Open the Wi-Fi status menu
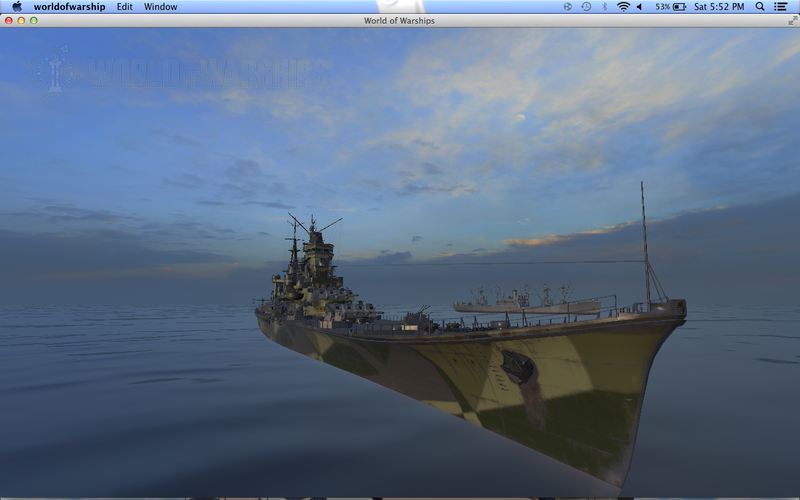Image resolution: width=800 pixels, height=500 pixels. pos(623,7)
